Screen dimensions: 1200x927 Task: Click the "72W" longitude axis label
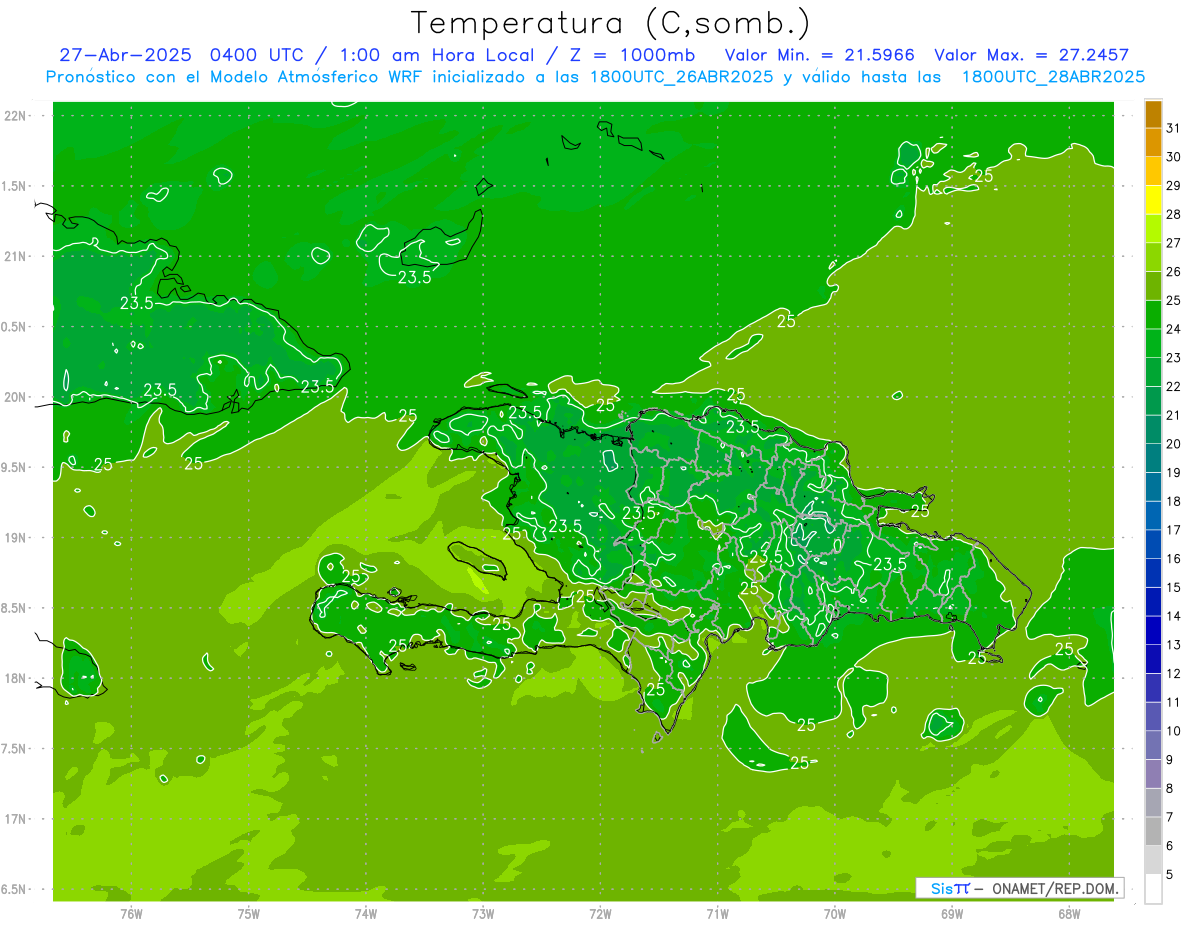tap(600, 914)
